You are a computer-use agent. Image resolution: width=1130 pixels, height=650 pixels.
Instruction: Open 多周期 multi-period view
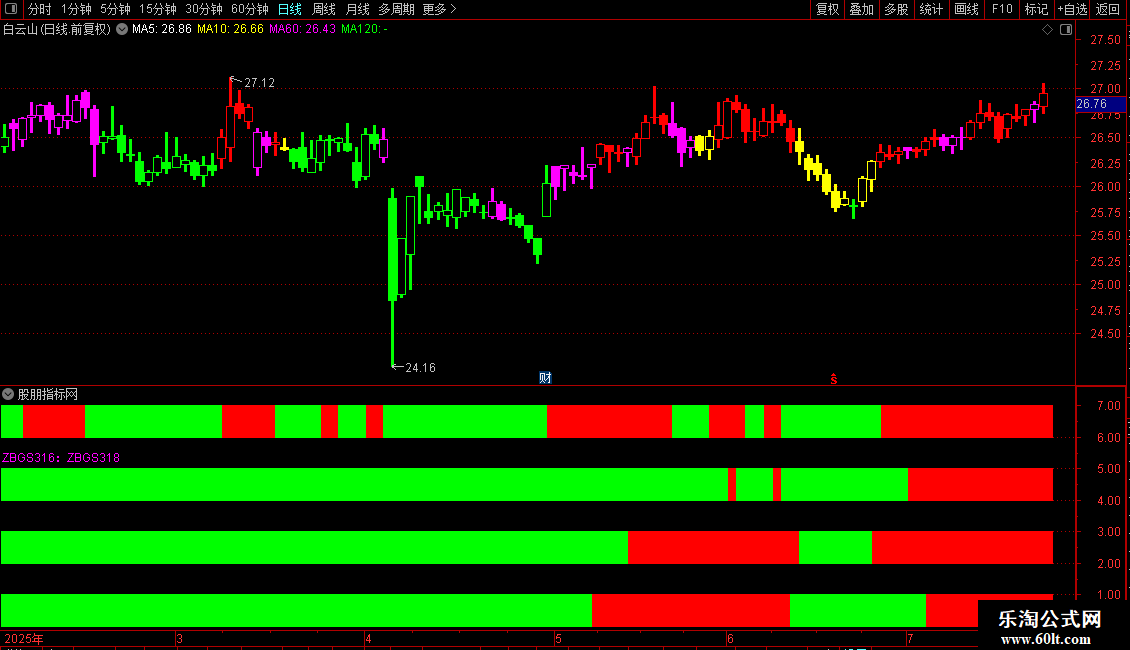(396, 9)
